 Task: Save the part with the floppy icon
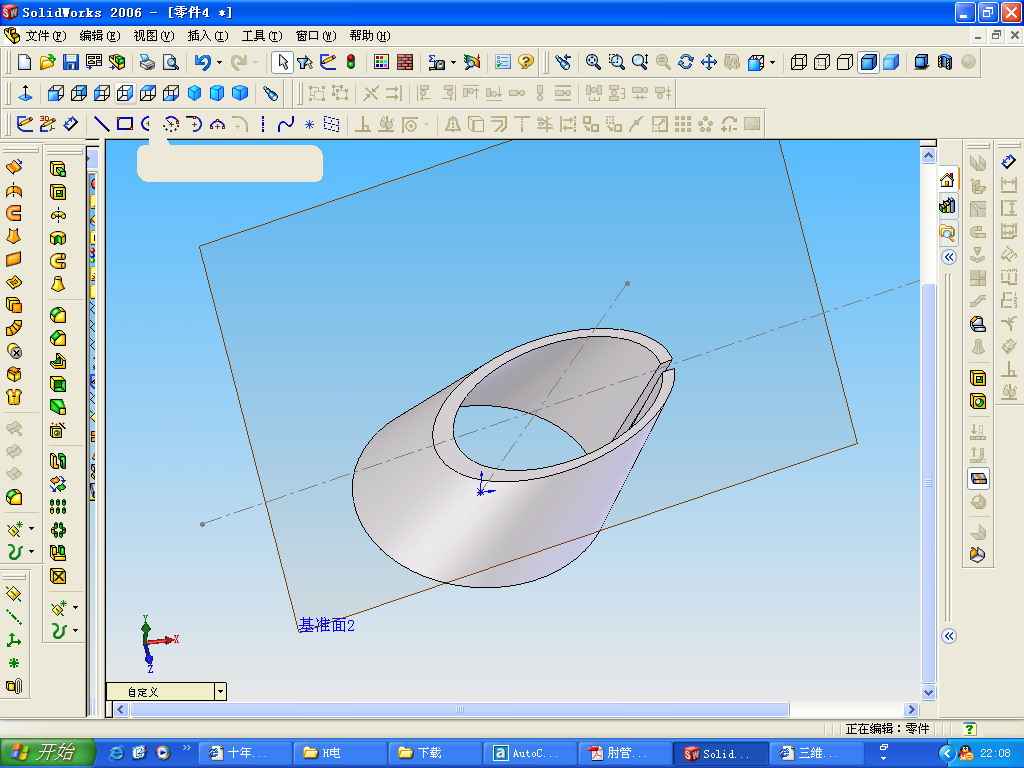pyautogui.click(x=71, y=62)
